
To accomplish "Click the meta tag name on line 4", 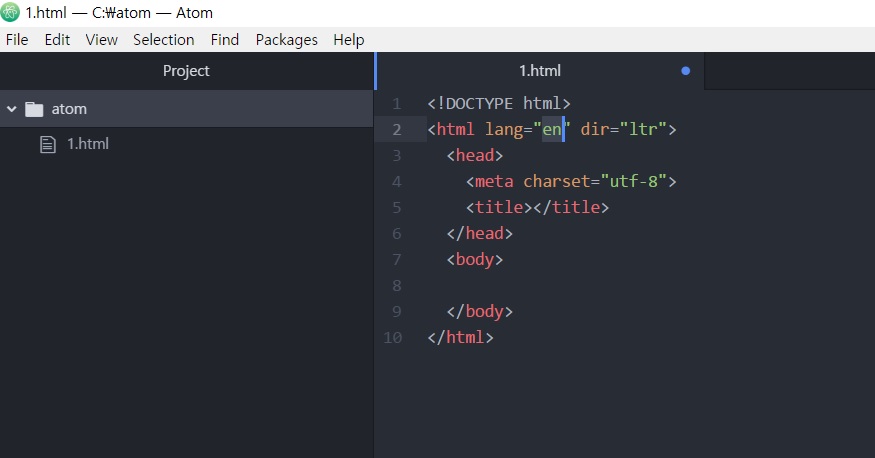I will (494, 182).
